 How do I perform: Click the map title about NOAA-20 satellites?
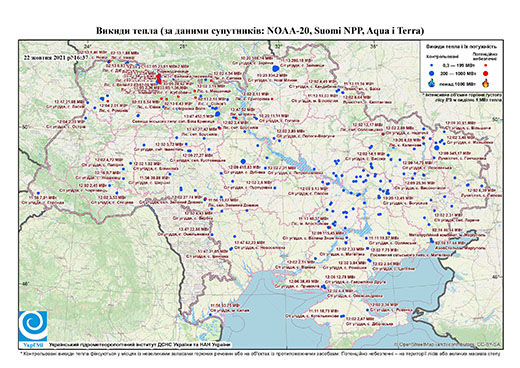pos(260,31)
